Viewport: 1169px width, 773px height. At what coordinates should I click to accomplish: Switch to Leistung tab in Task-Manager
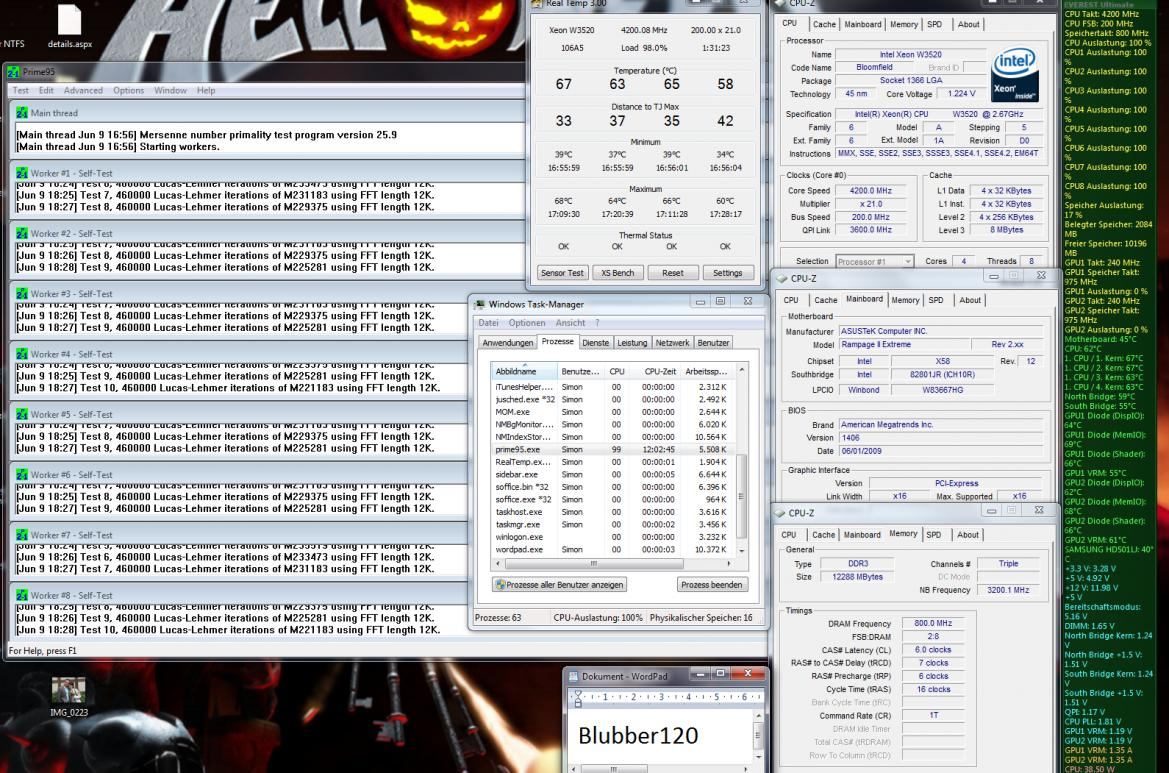point(631,343)
